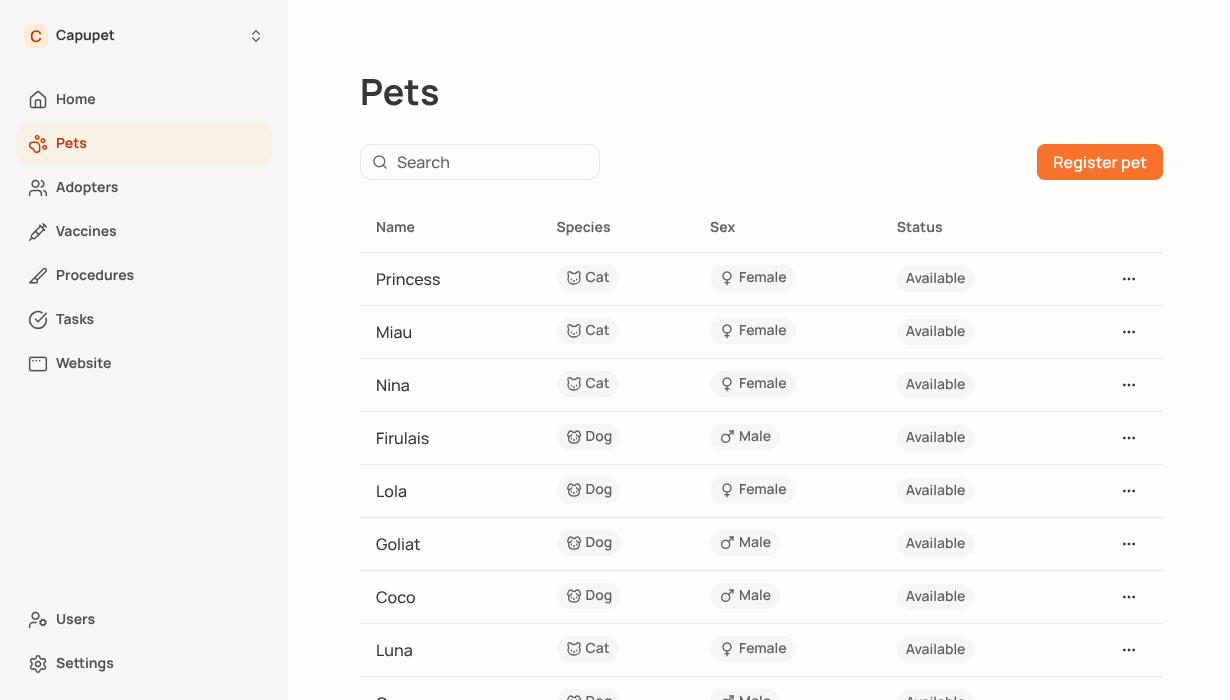This screenshot has height=700, width=1230.
Task: Click the Settings gear icon
Action: pyautogui.click(x=38, y=663)
